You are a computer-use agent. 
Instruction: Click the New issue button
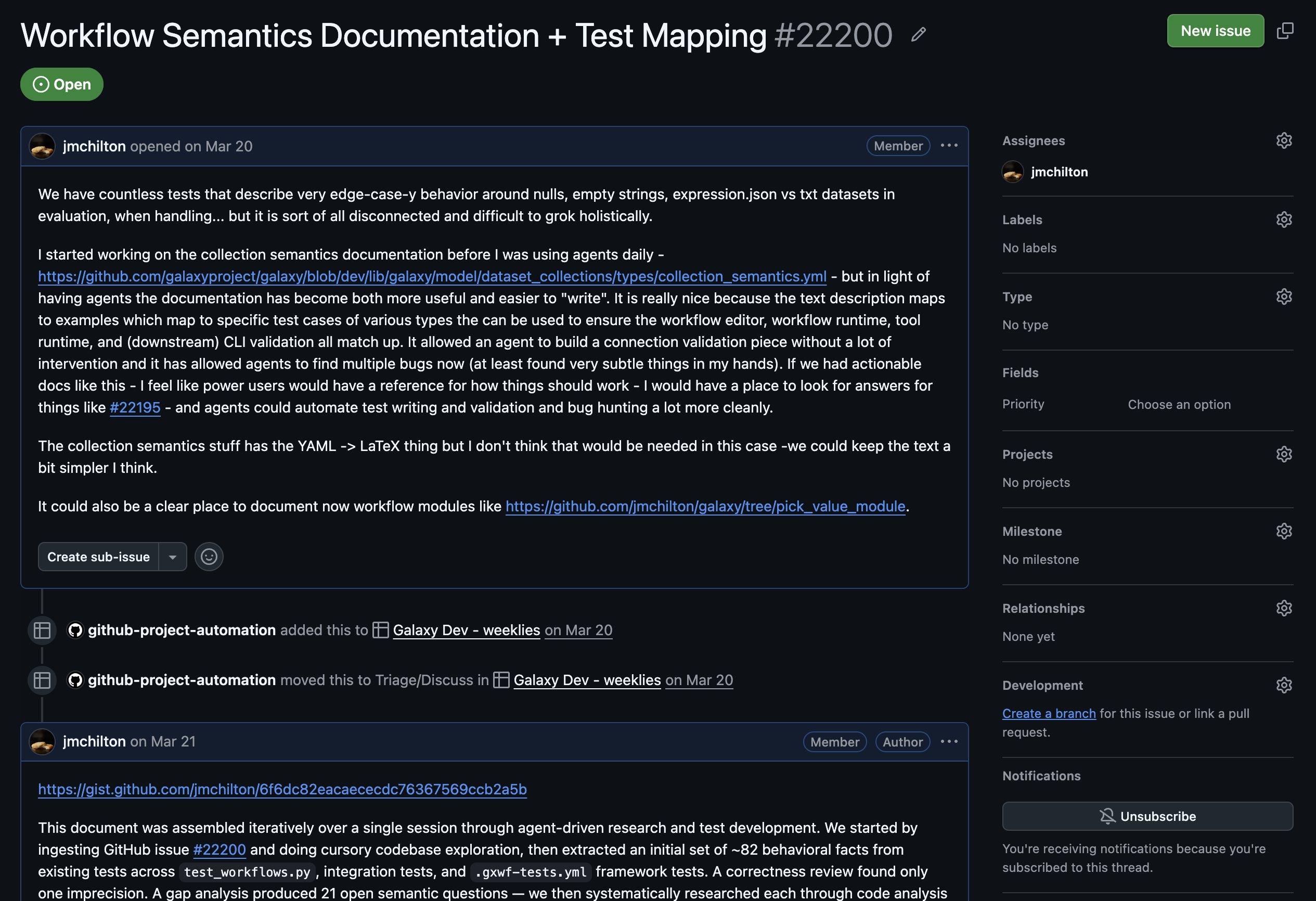click(x=1215, y=31)
